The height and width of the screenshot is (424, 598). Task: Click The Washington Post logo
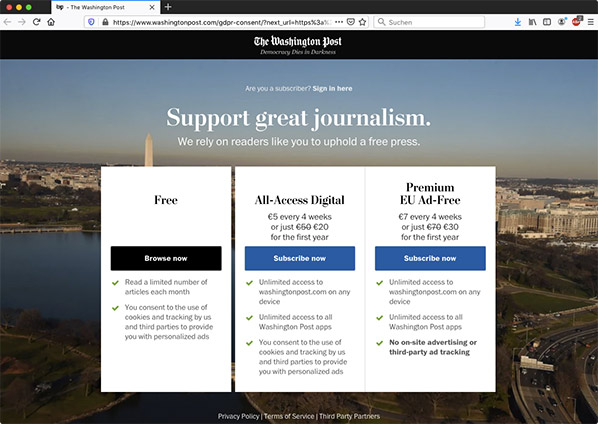point(298,41)
